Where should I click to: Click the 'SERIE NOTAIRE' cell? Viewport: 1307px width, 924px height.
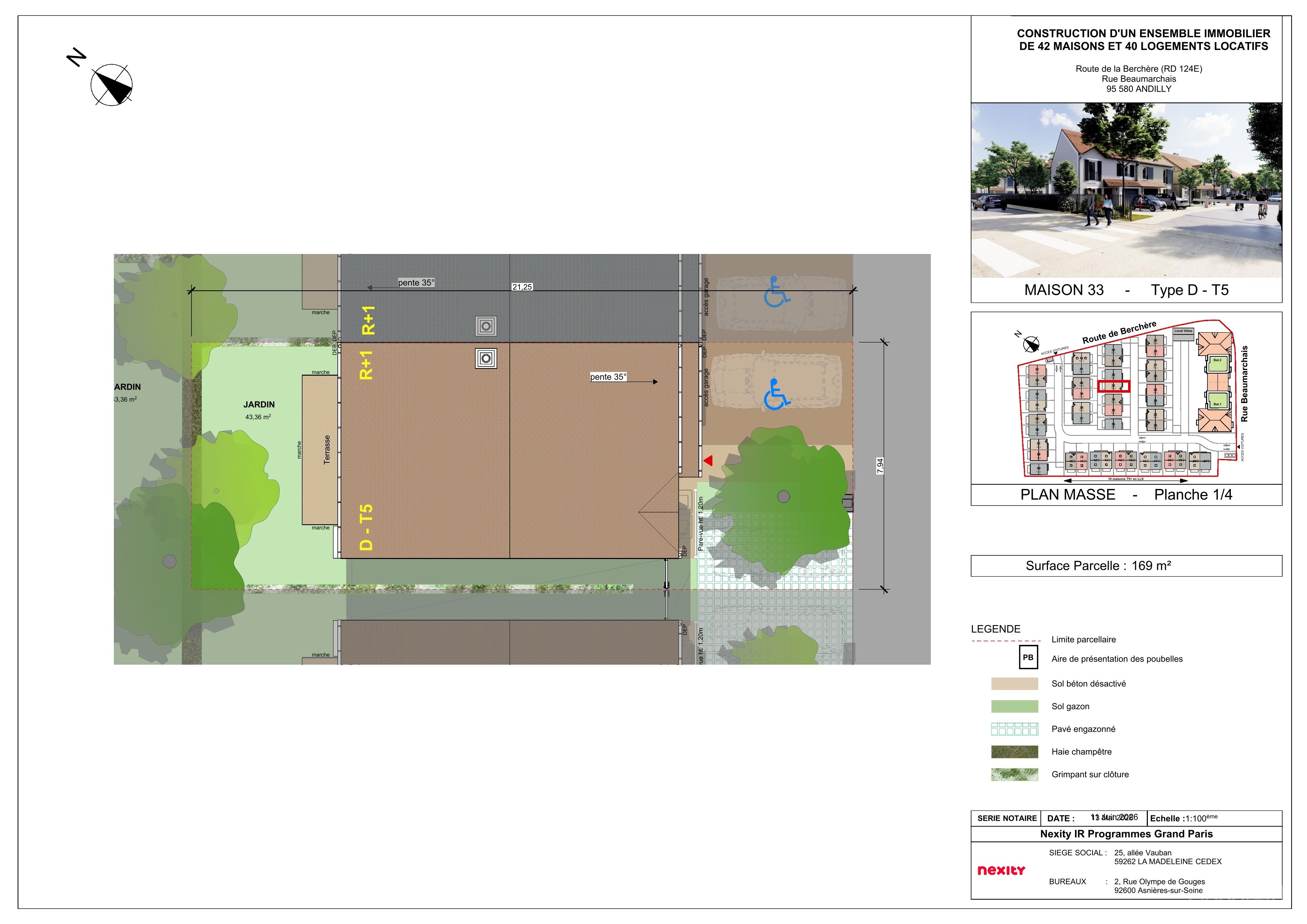point(1007,819)
